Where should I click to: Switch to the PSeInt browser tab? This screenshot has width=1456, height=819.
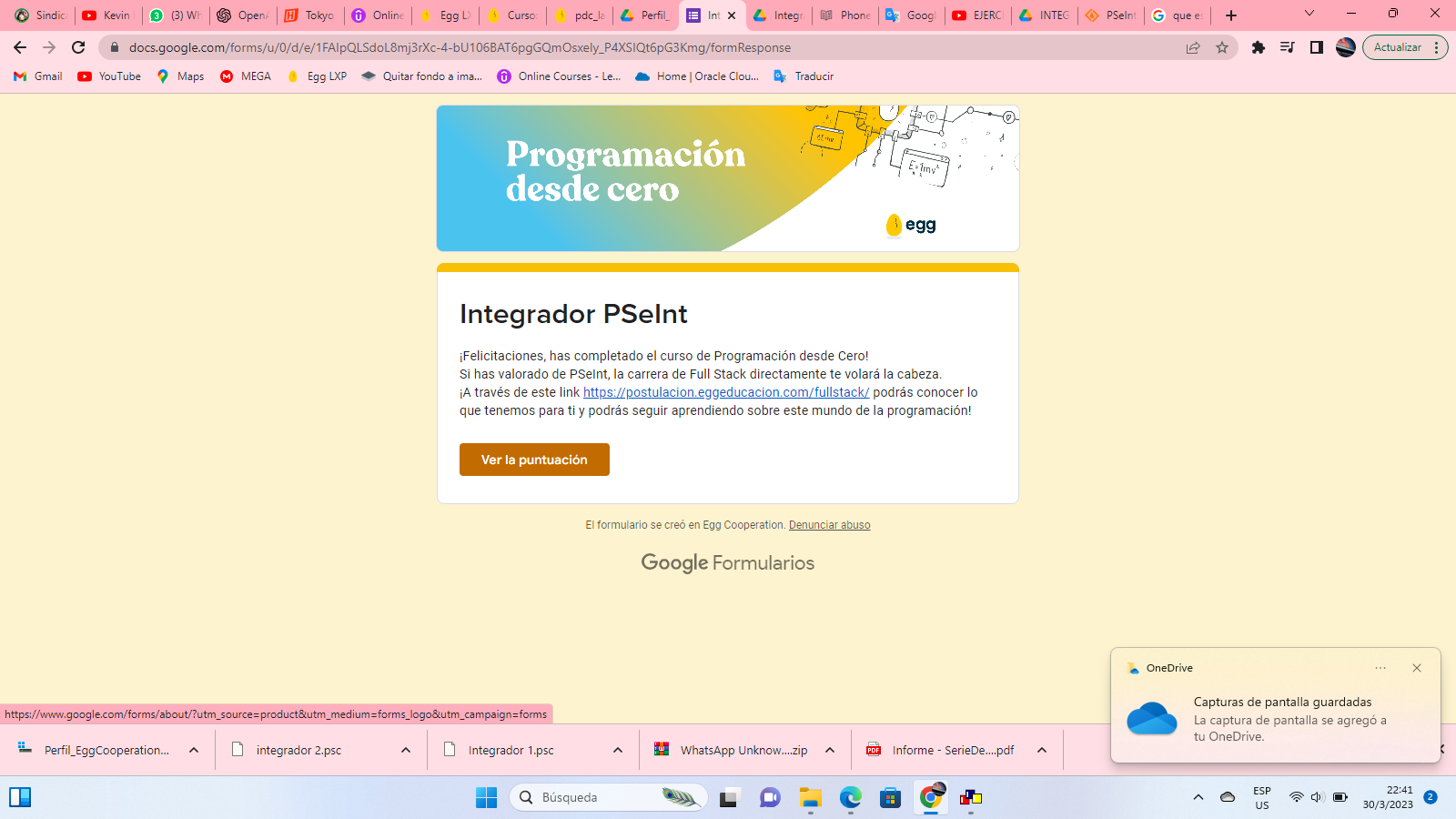pyautogui.click(x=1111, y=15)
